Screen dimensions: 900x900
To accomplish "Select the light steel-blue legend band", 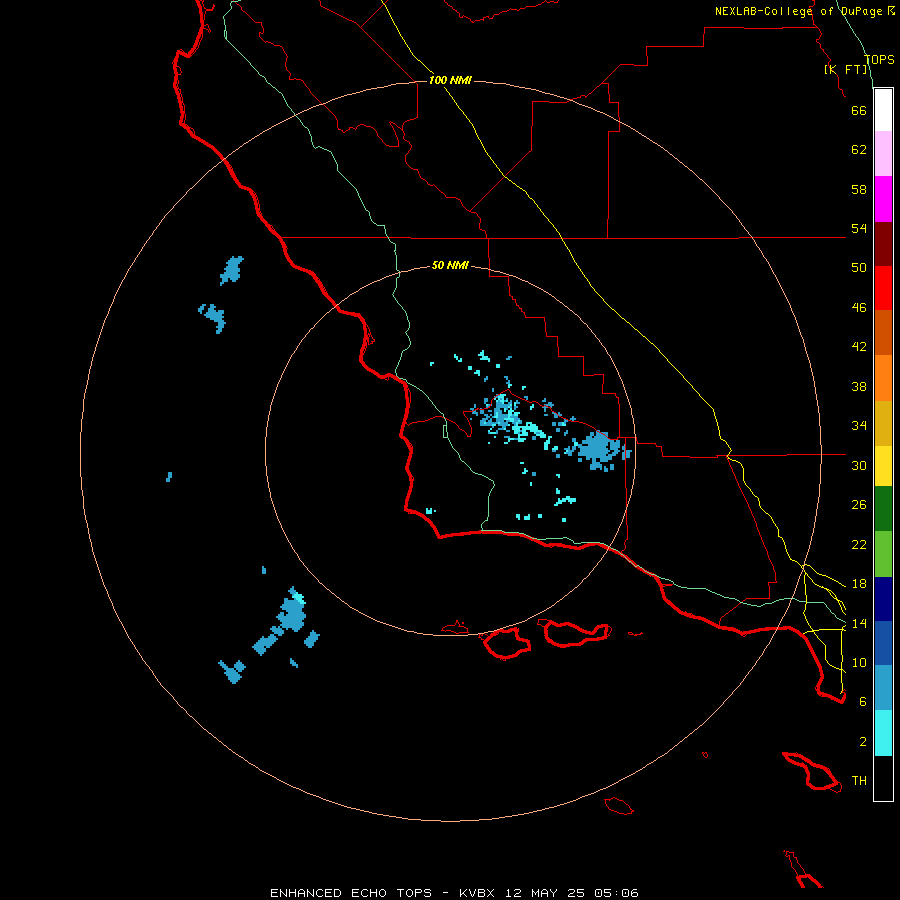I will pyautogui.click(x=883, y=688).
